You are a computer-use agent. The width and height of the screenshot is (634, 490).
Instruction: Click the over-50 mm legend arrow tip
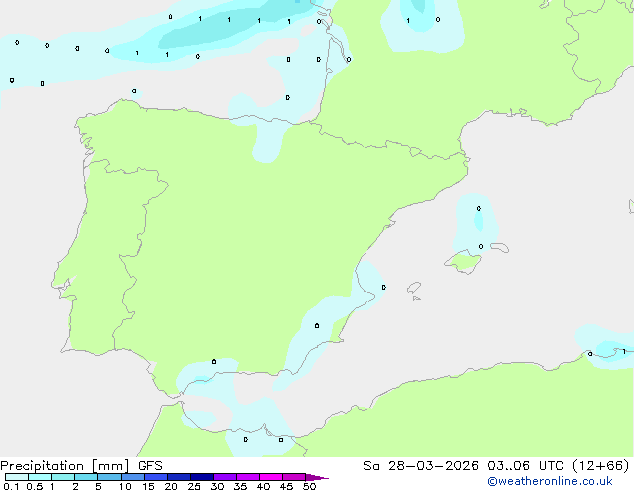click(x=317, y=477)
